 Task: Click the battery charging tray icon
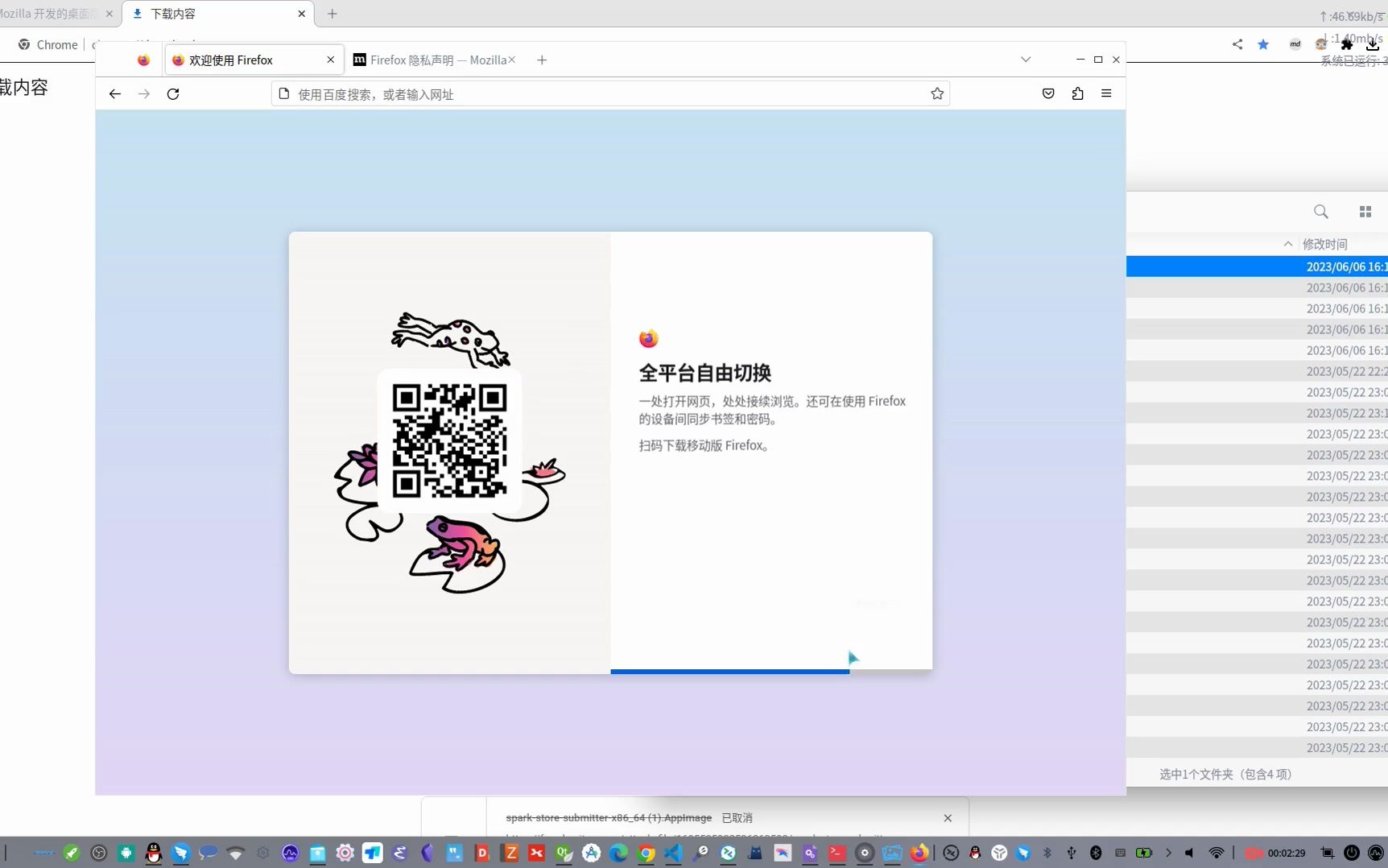click(1143, 853)
